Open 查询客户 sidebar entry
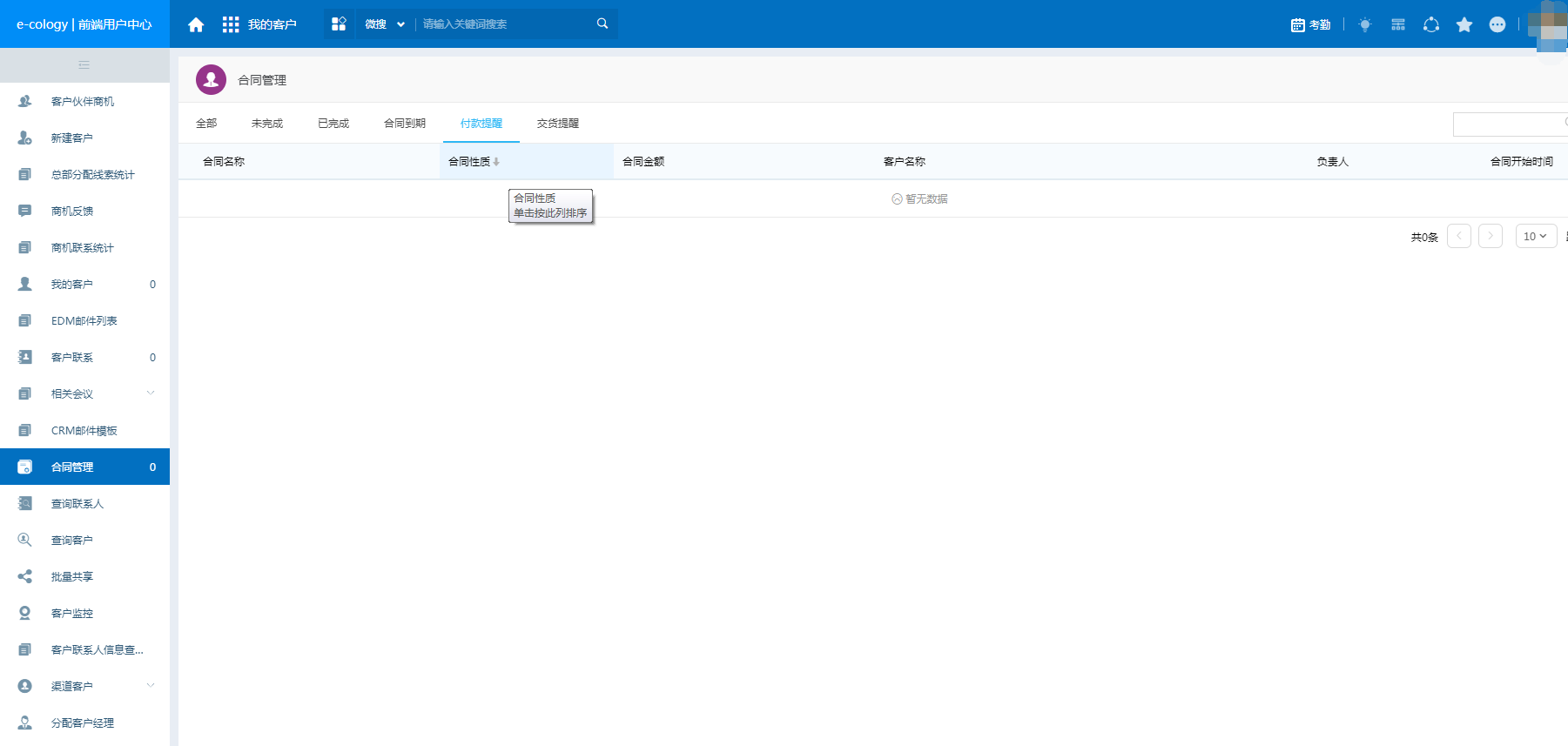1568x746 pixels. click(84, 541)
